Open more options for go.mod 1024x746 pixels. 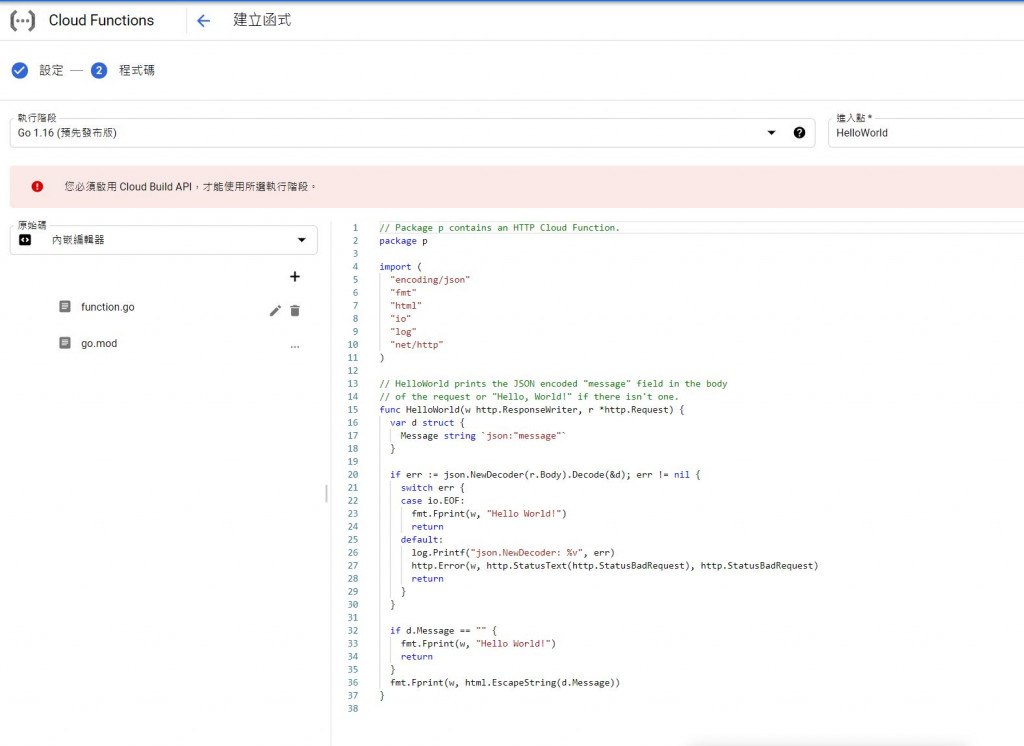(x=295, y=347)
